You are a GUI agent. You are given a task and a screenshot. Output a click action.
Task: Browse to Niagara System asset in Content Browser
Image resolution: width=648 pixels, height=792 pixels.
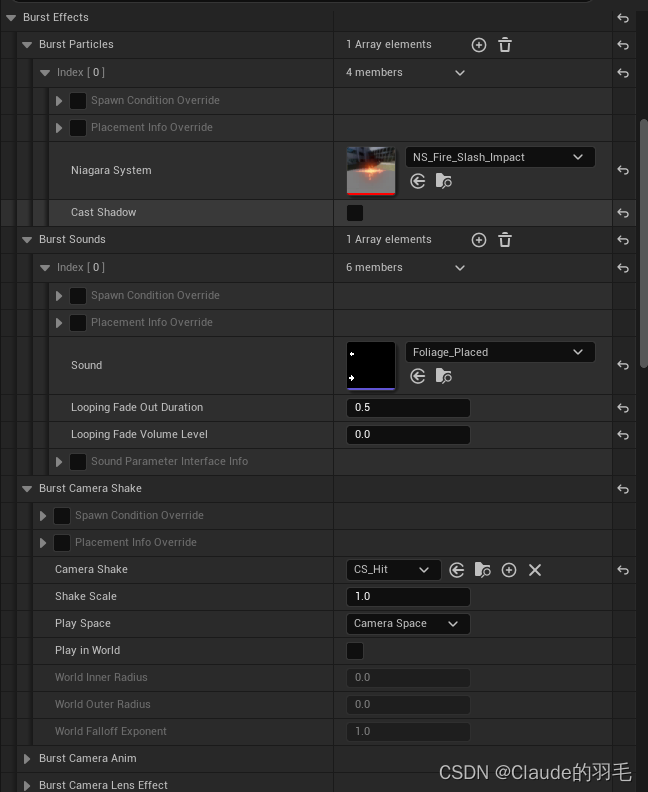443,181
